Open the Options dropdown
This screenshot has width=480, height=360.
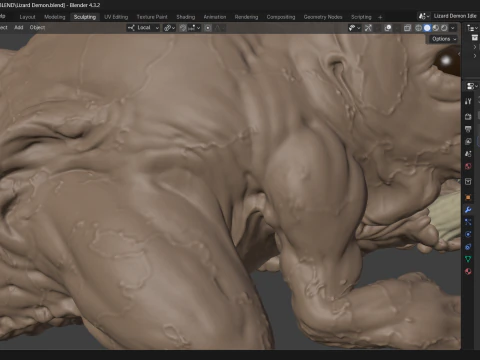(x=444, y=39)
